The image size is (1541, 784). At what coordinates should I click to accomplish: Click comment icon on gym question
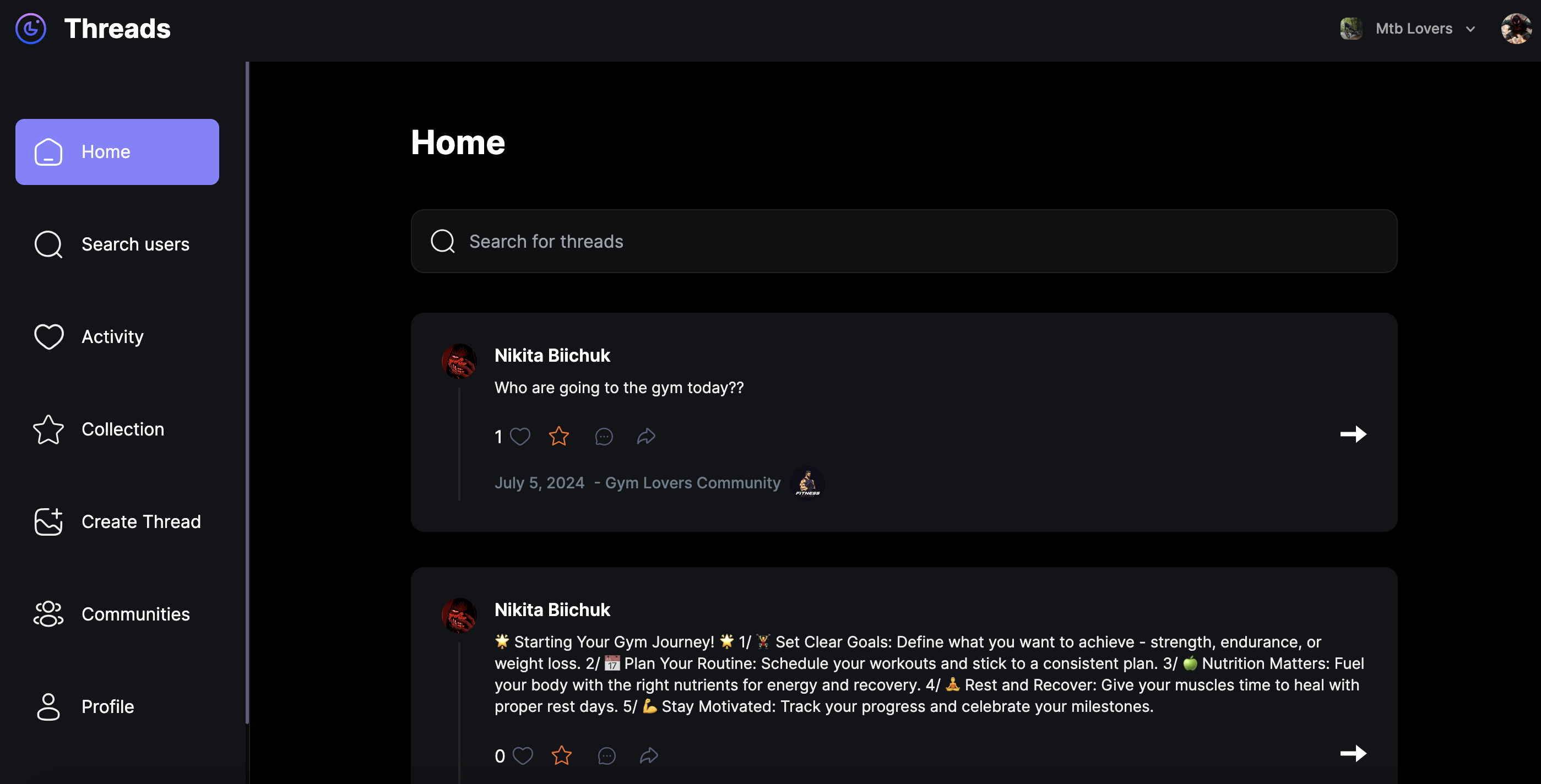(x=604, y=434)
